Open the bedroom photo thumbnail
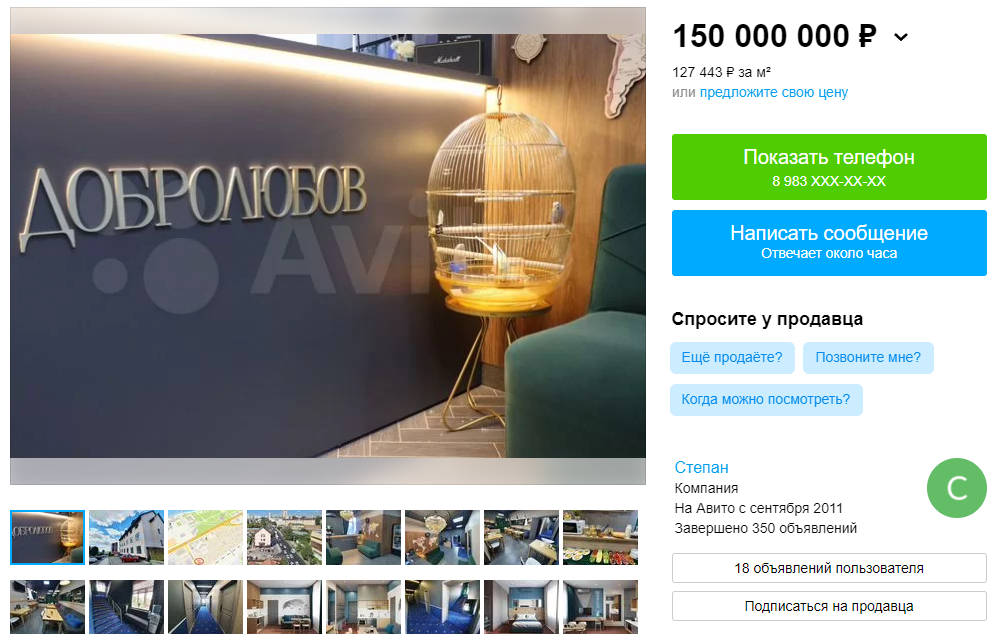The width and height of the screenshot is (1006, 634). tap(521, 607)
